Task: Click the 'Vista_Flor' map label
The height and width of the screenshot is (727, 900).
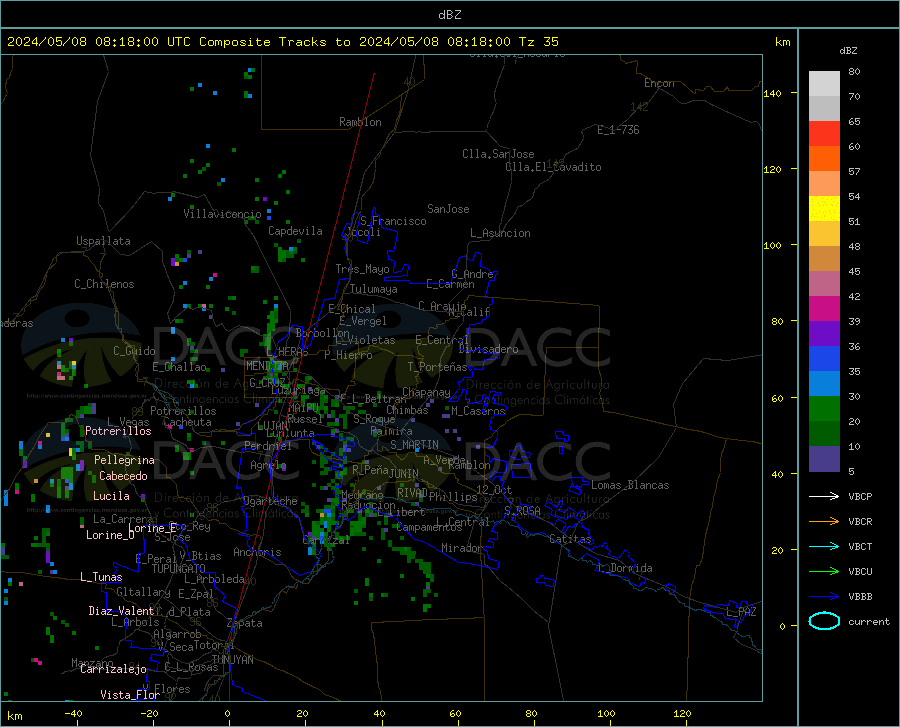Action: pyautogui.click(x=130, y=695)
